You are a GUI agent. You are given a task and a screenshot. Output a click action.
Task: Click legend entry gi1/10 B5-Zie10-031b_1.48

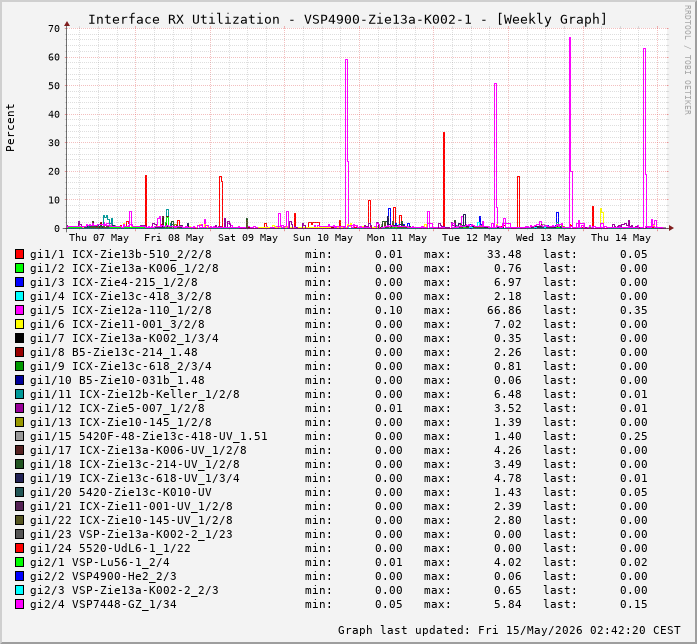click(117, 380)
